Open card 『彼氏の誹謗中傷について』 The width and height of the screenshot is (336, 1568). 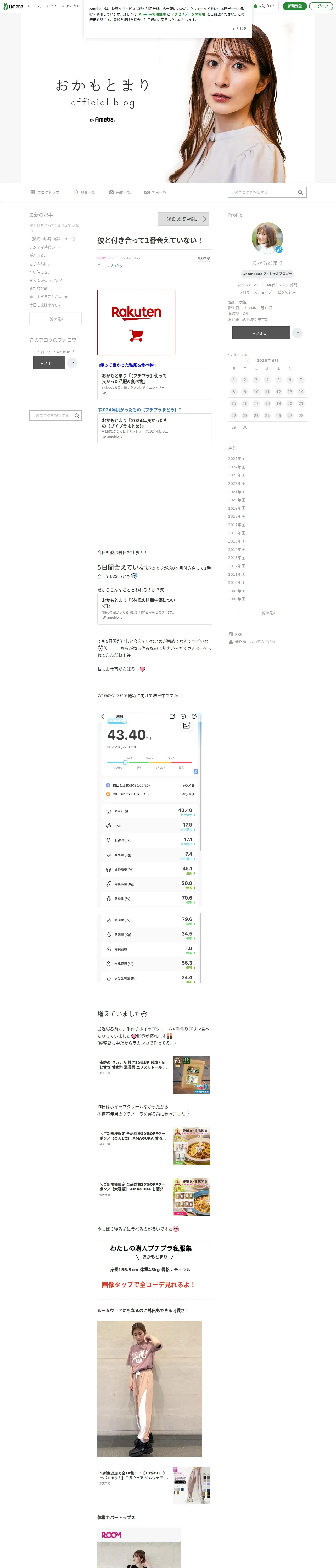[155, 609]
